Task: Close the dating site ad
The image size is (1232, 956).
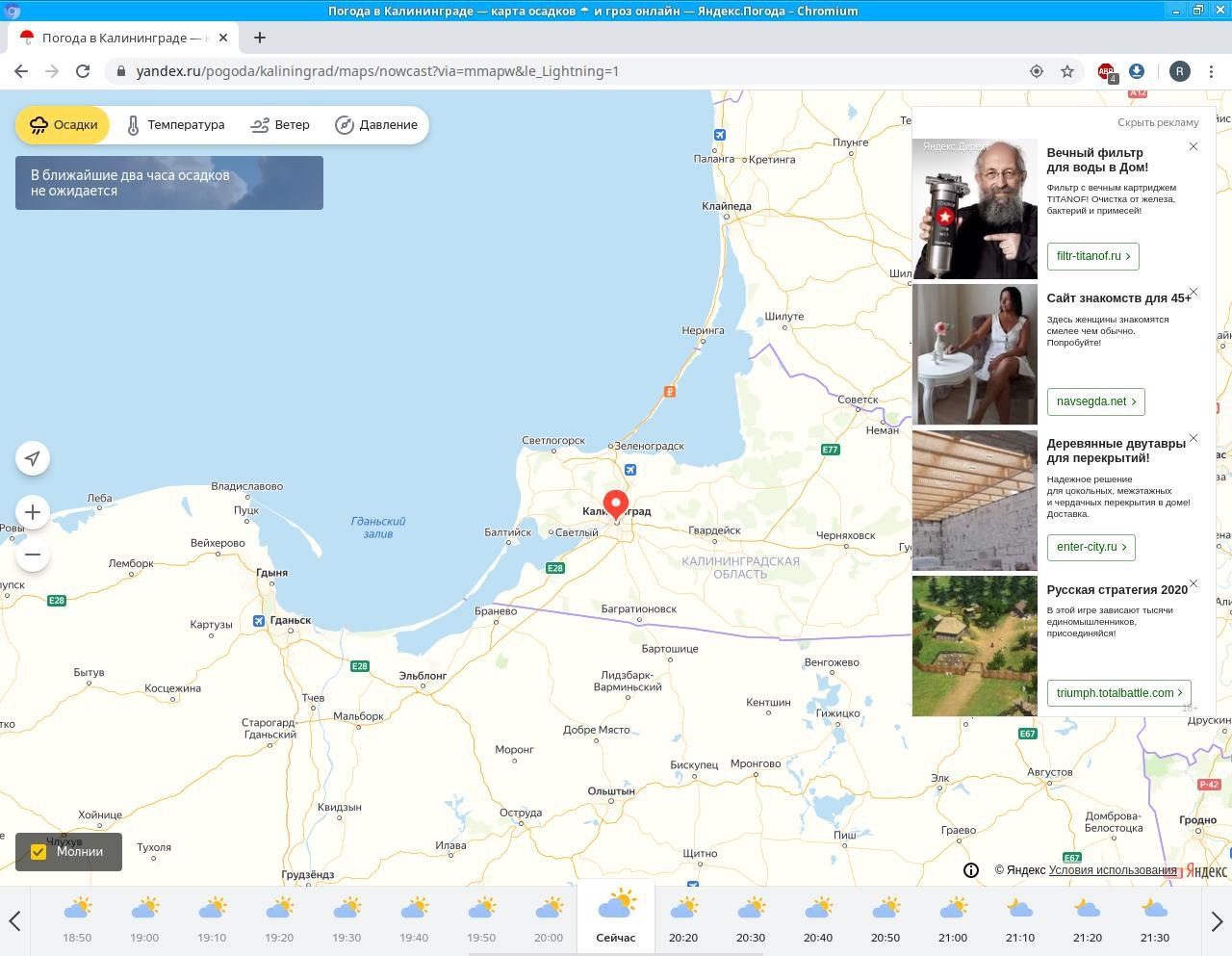Action: (1193, 292)
